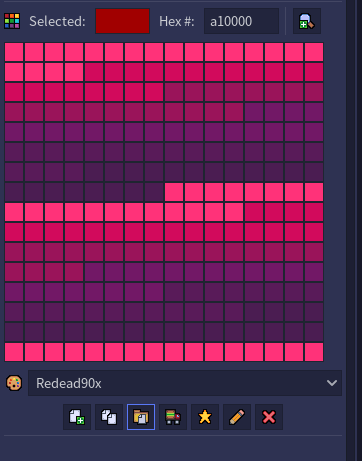Select the last bright pink swatch in second row
Image resolution: width=362 pixels, height=461 pixels.
[x=74, y=72]
